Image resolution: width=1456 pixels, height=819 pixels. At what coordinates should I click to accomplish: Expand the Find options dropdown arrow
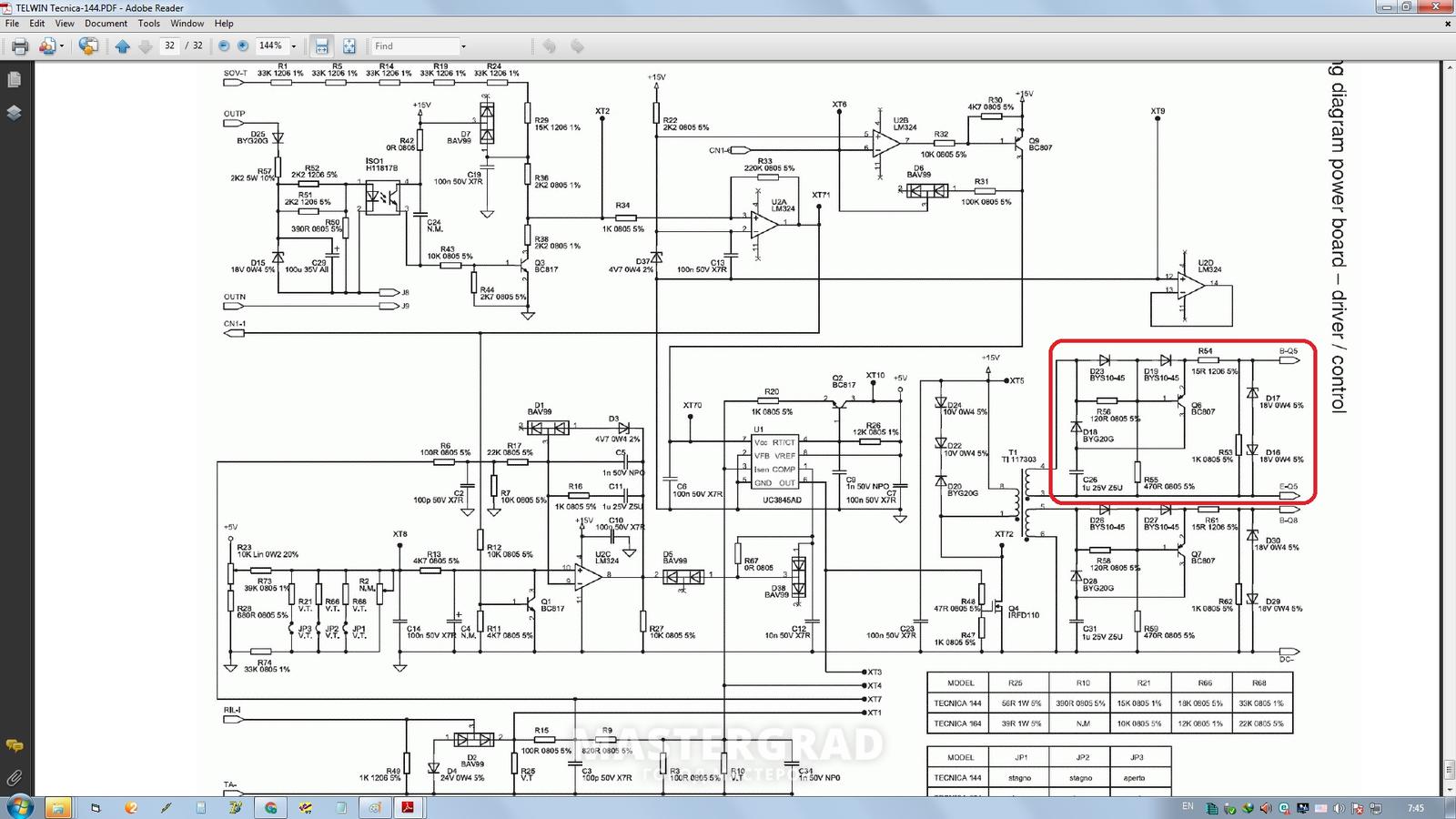pyautogui.click(x=463, y=46)
